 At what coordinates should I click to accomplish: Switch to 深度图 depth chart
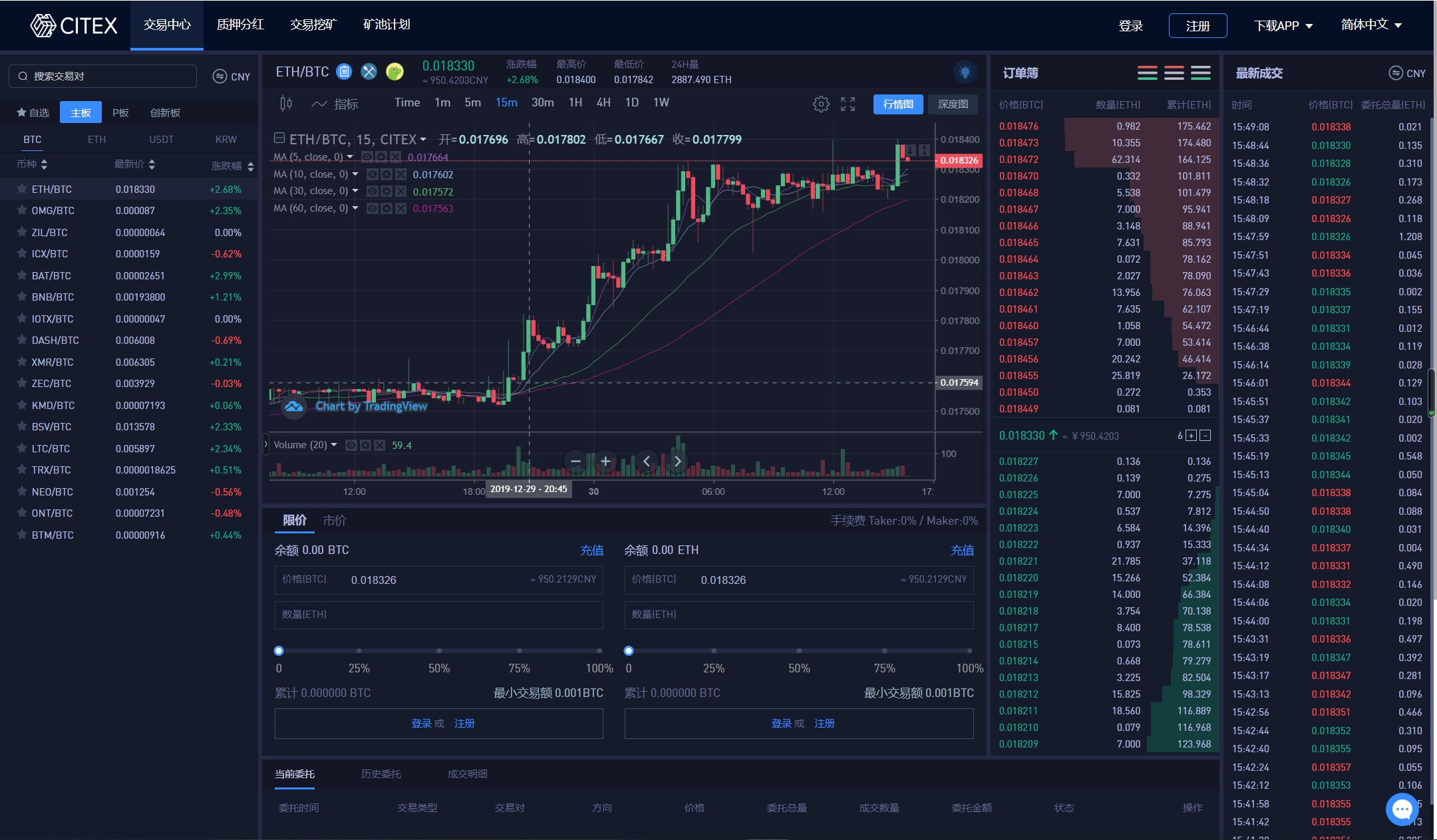(x=953, y=104)
